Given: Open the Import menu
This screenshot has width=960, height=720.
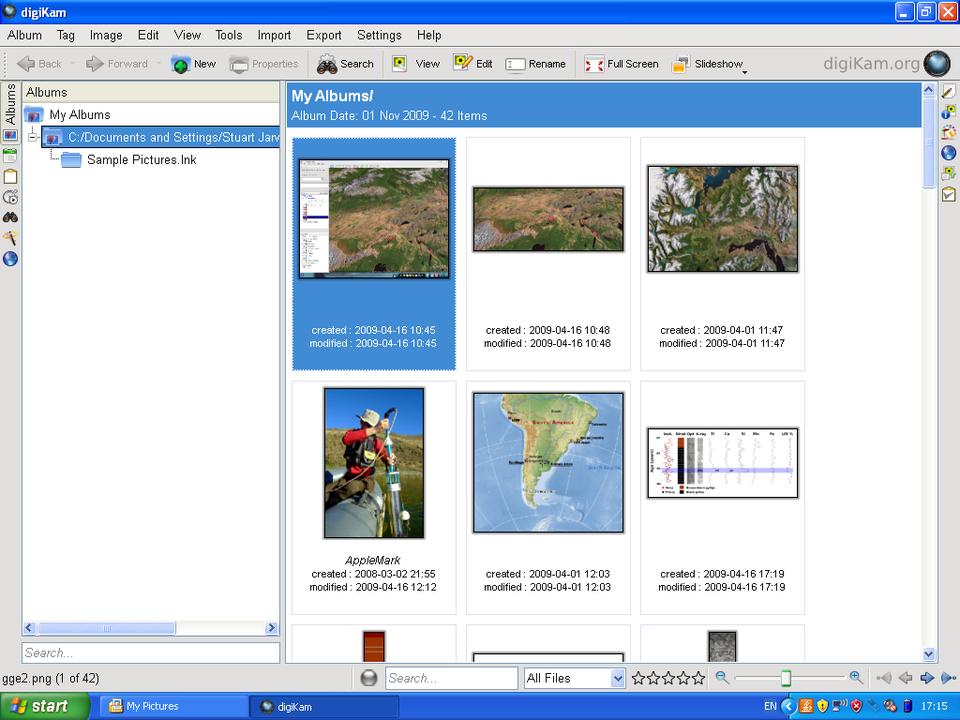Looking at the screenshot, I should coord(274,35).
